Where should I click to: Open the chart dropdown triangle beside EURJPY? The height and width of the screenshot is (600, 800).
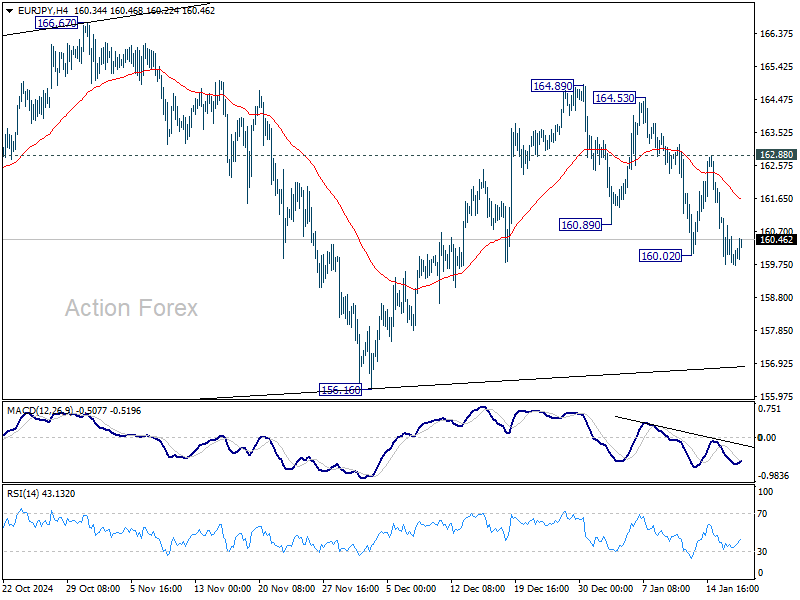[10, 11]
